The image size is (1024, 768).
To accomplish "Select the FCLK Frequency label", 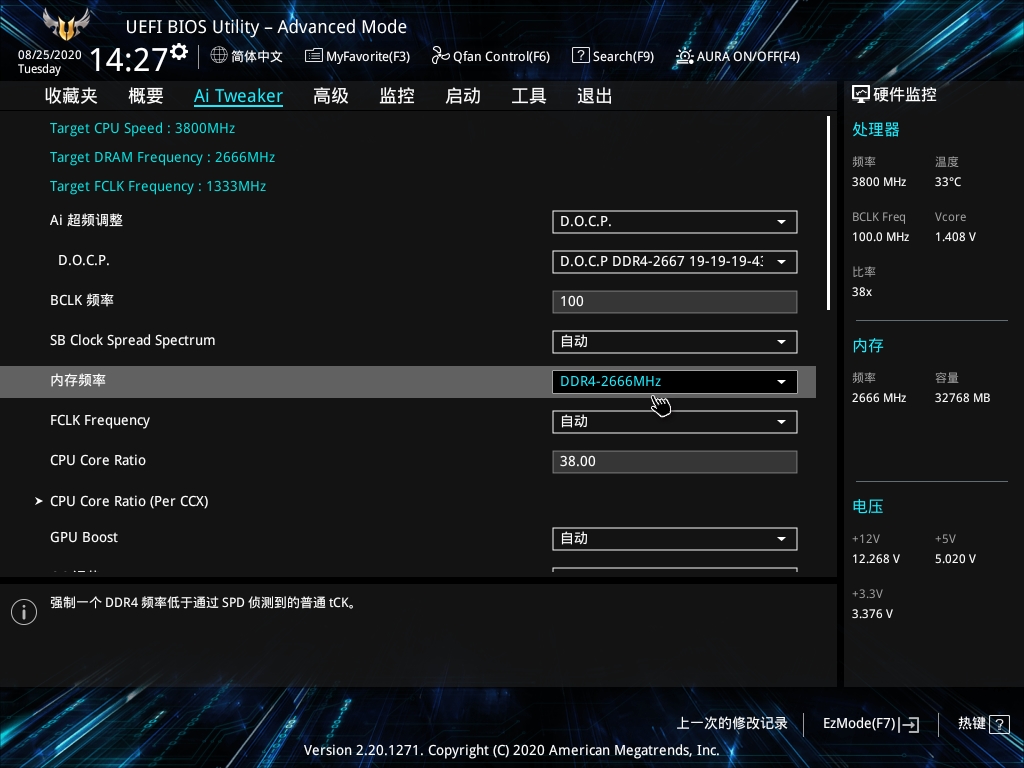I will coord(100,421).
